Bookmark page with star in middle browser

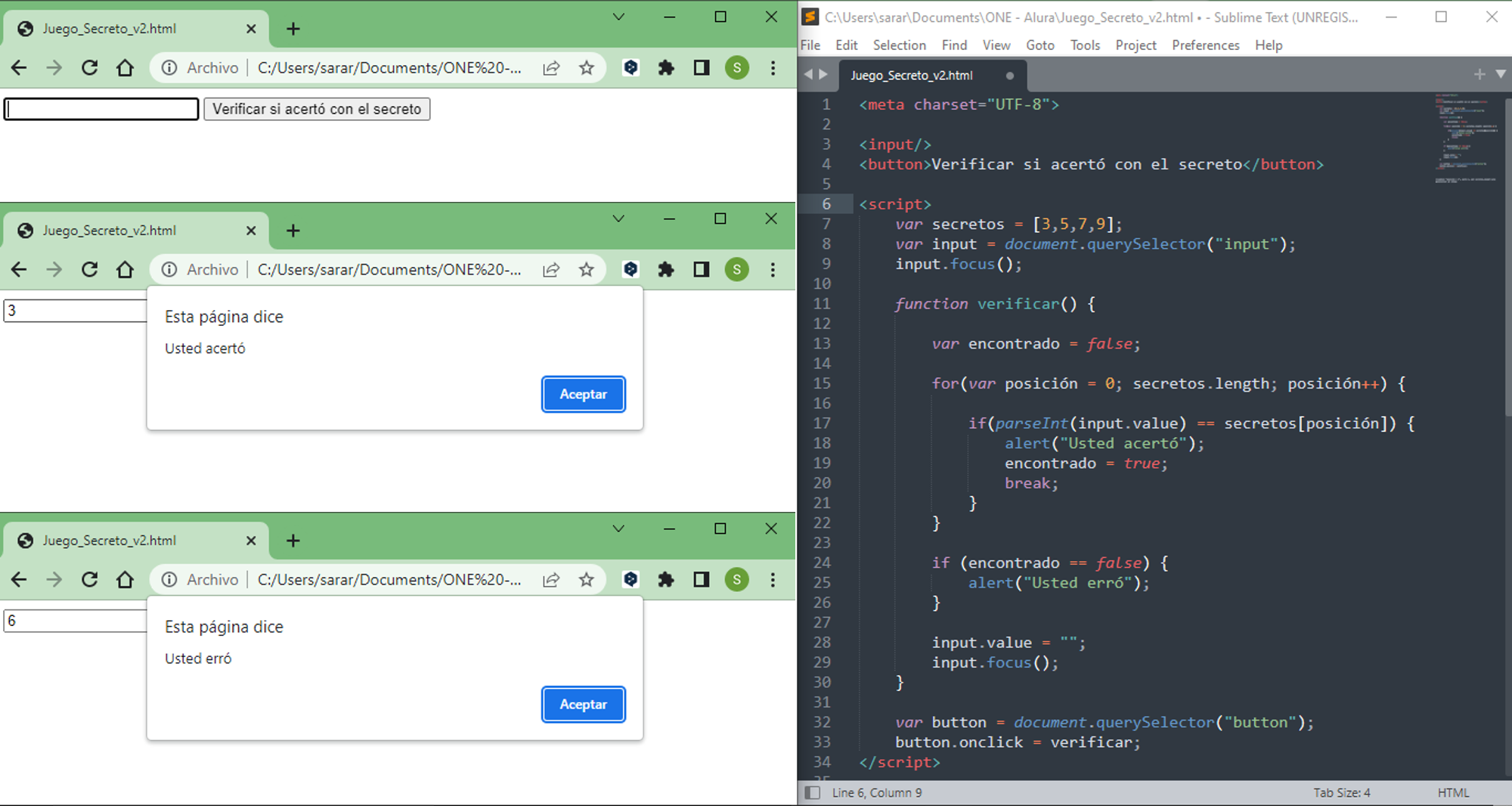click(587, 270)
